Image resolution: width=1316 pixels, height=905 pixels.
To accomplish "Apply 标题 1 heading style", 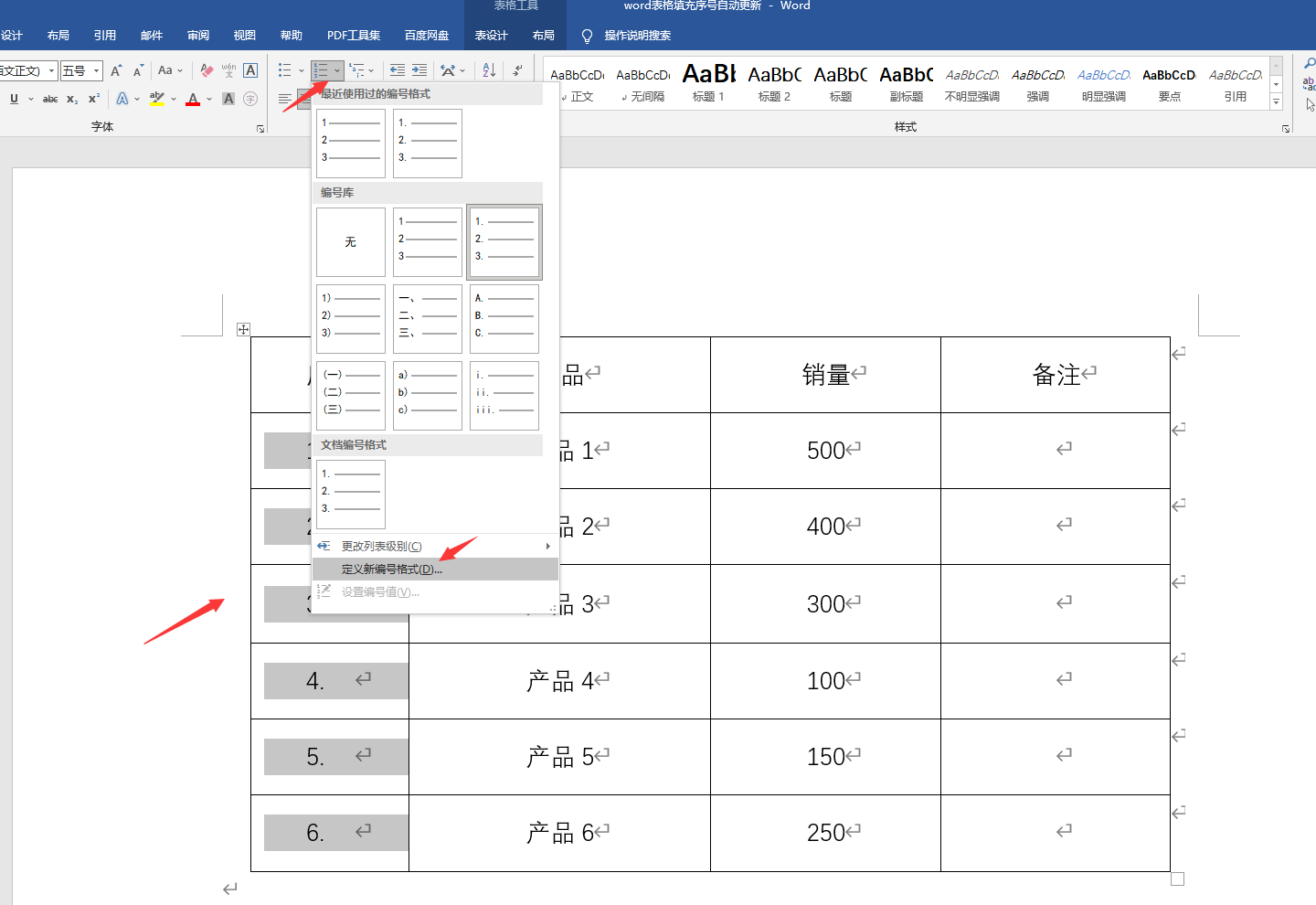I will pyautogui.click(x=708, y=83).
